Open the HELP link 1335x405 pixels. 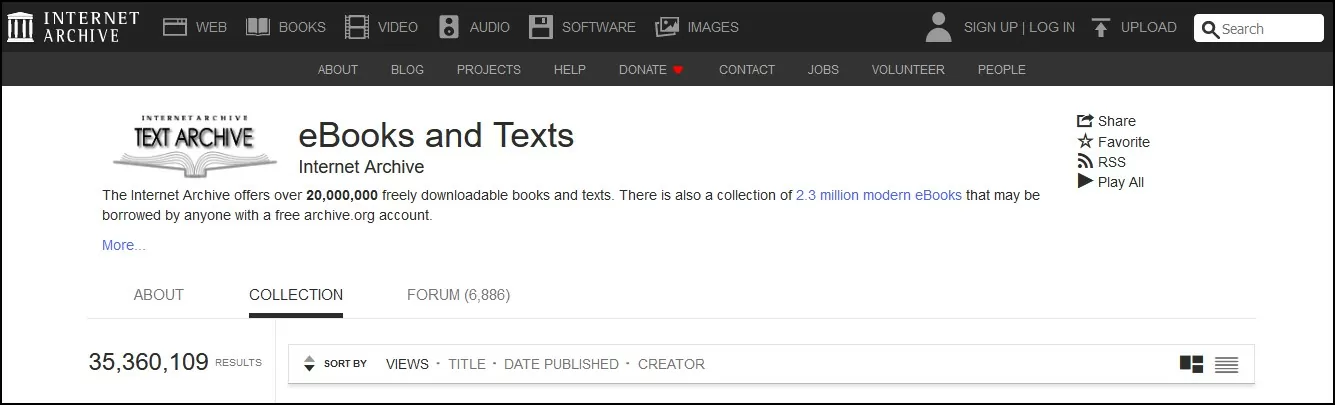pyautogui.click(x=570, y=70)
